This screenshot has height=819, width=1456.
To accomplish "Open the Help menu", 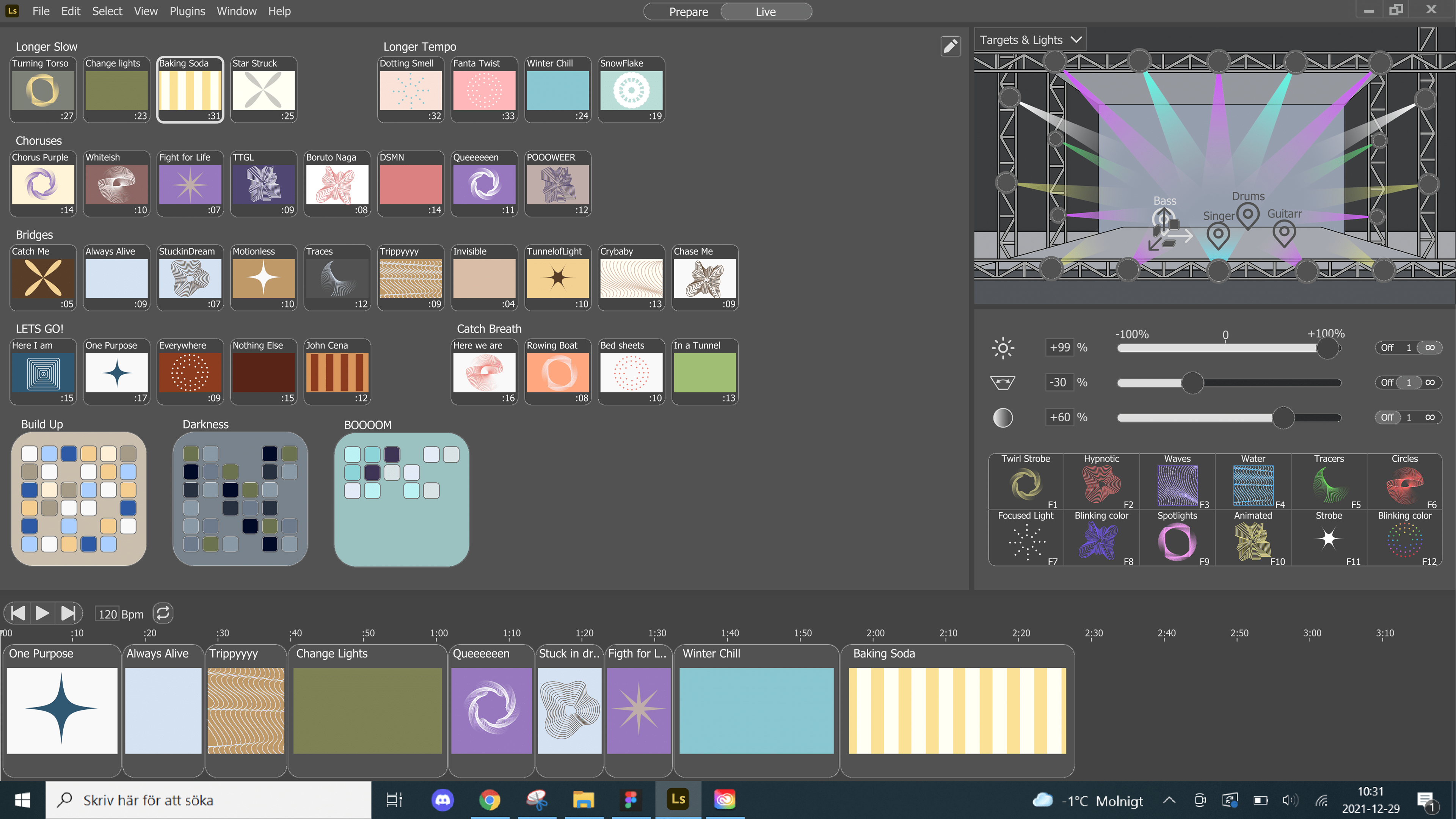I will 279,11.
